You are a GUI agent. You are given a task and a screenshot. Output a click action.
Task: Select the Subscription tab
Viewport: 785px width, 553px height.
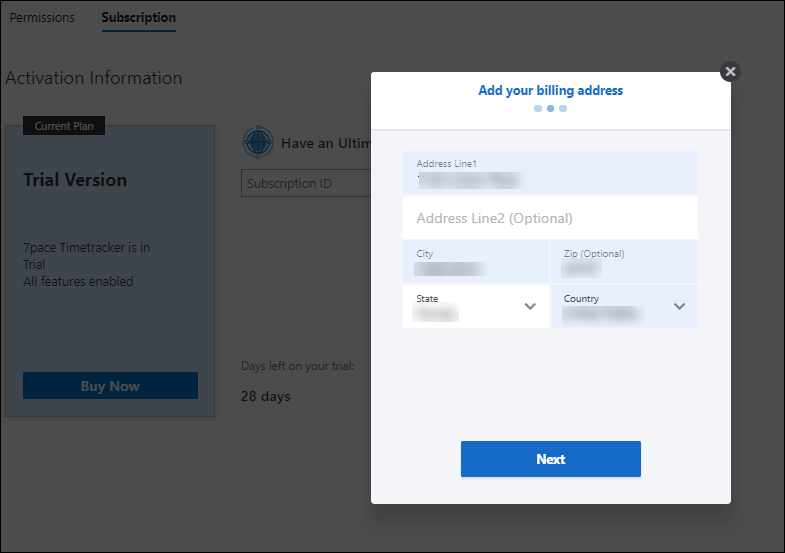click(139, 18)
